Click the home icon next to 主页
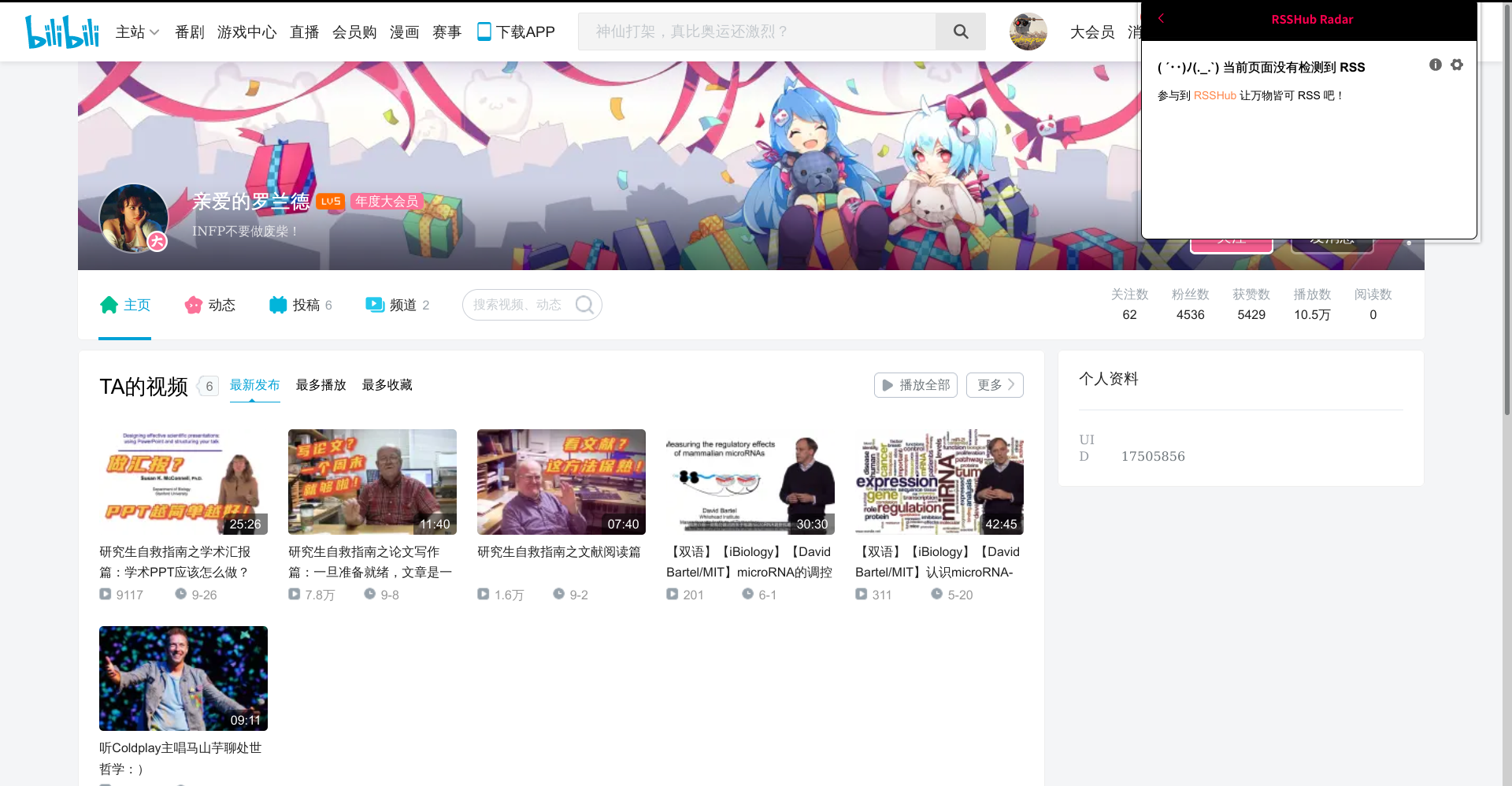The image size is (1512, 786). click(x=109, y=305)
